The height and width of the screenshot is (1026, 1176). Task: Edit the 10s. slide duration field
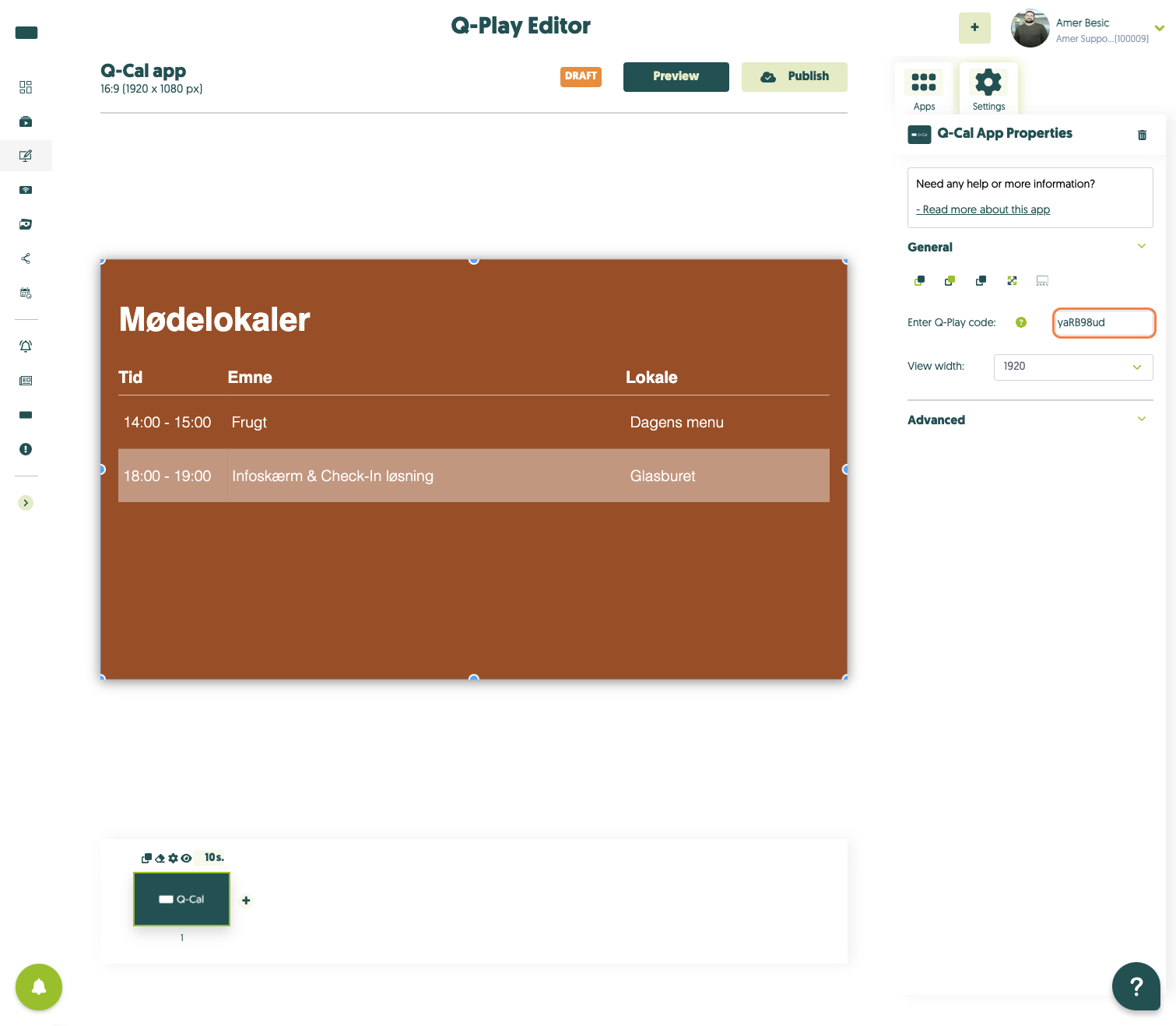pos(213,857)
